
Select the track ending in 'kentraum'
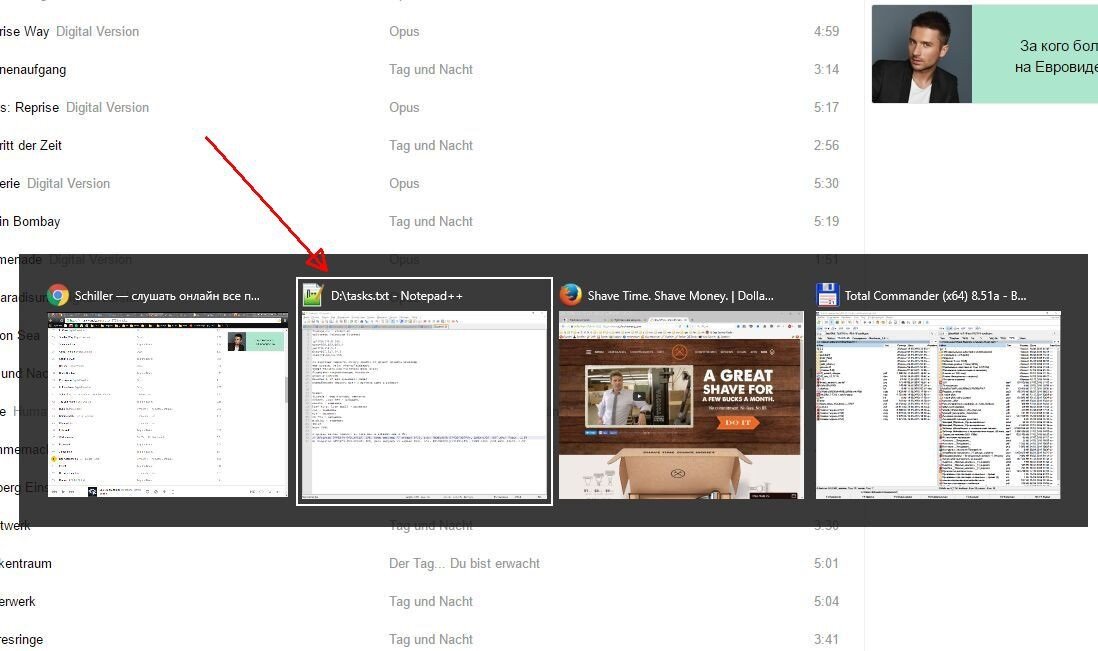point(26,564)
